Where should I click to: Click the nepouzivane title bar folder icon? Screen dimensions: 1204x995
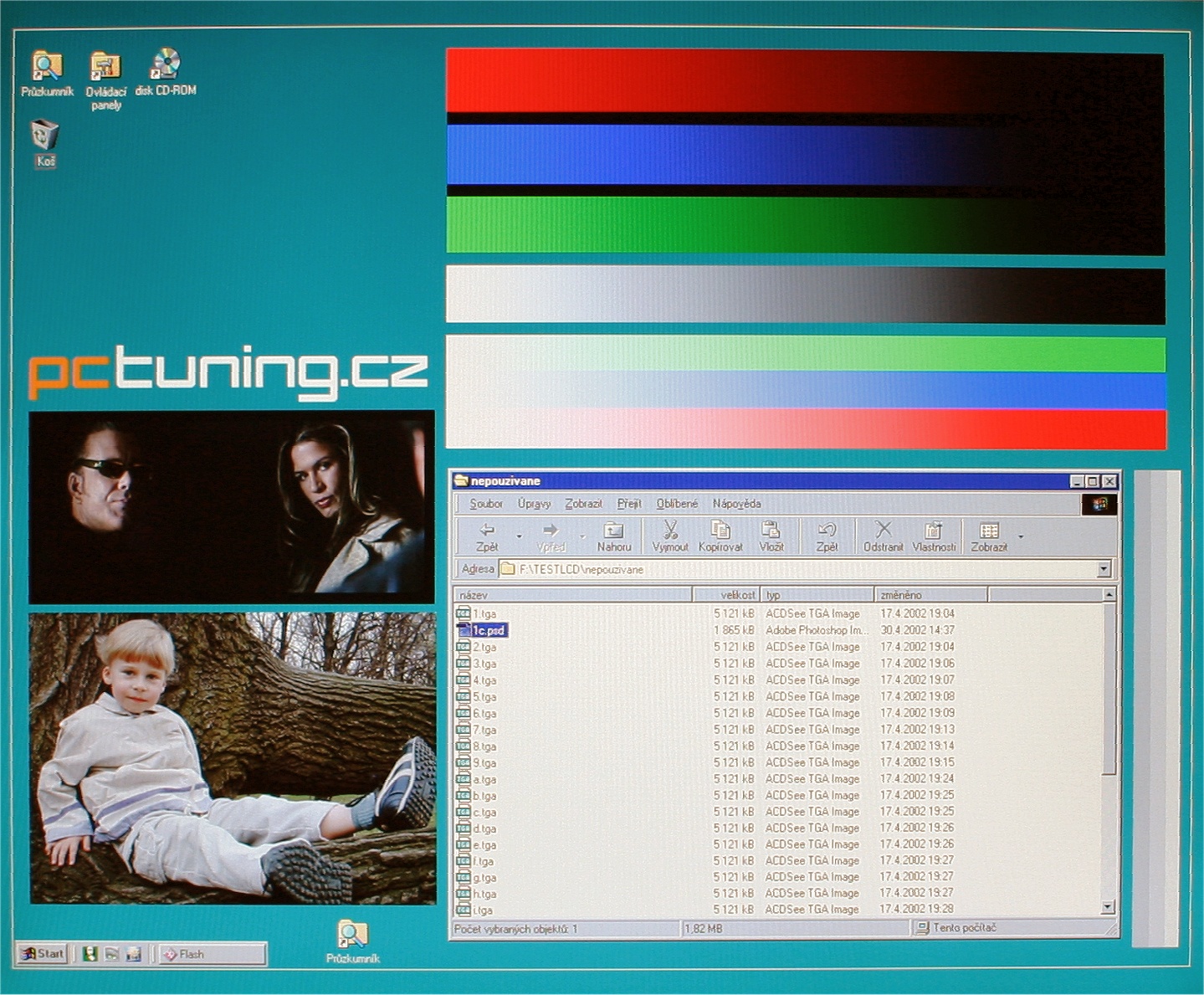460,481
